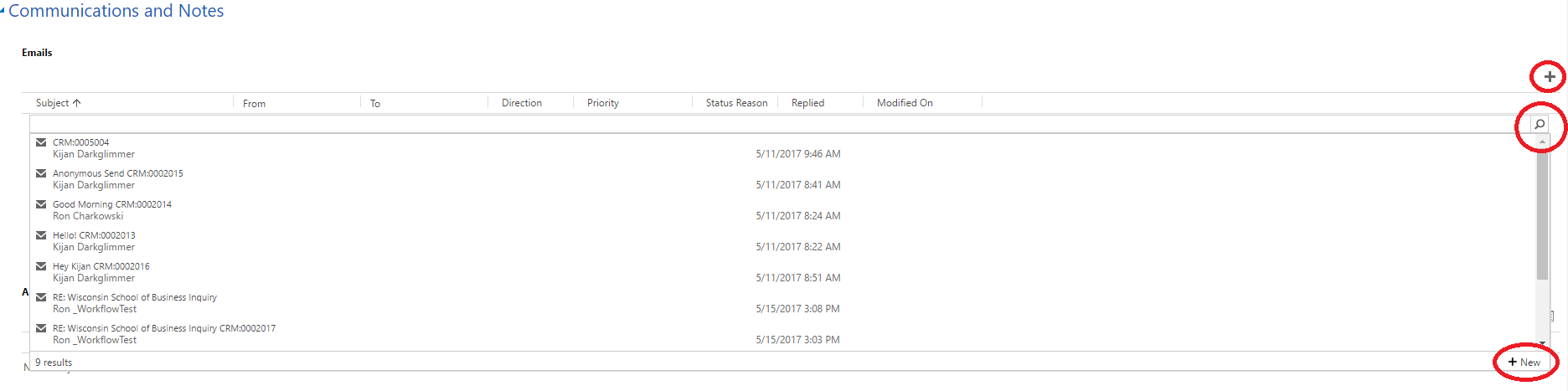
Task: Click envelope icon beside CRM:0005004 email
Action: tap(41, 142)
